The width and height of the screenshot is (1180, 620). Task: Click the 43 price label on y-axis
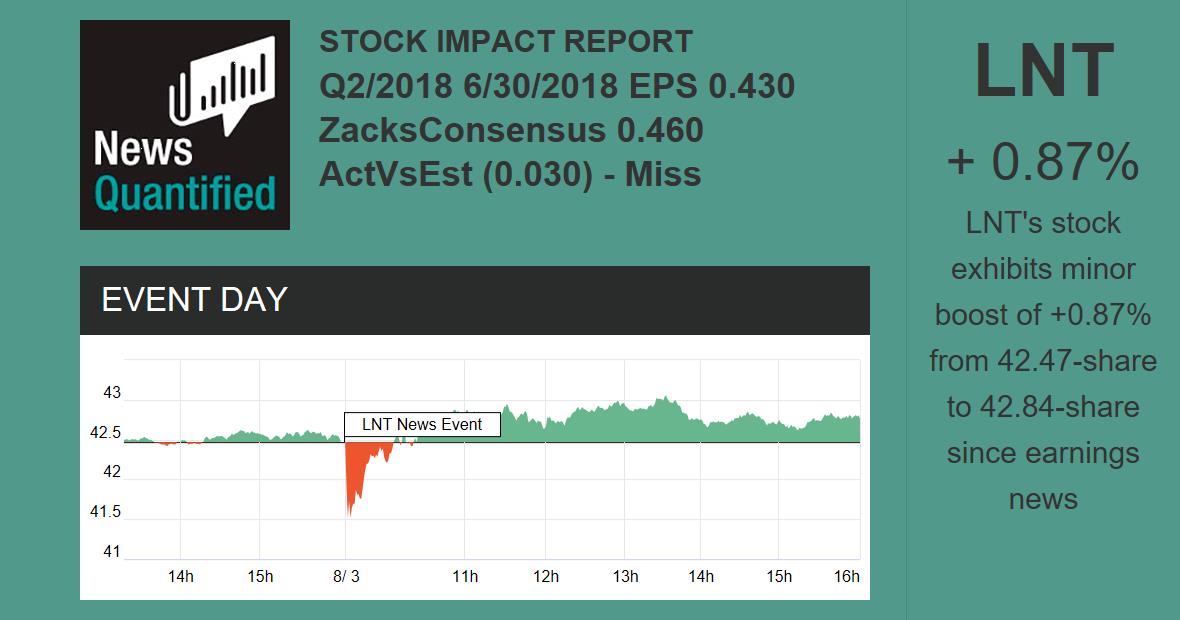112,393
